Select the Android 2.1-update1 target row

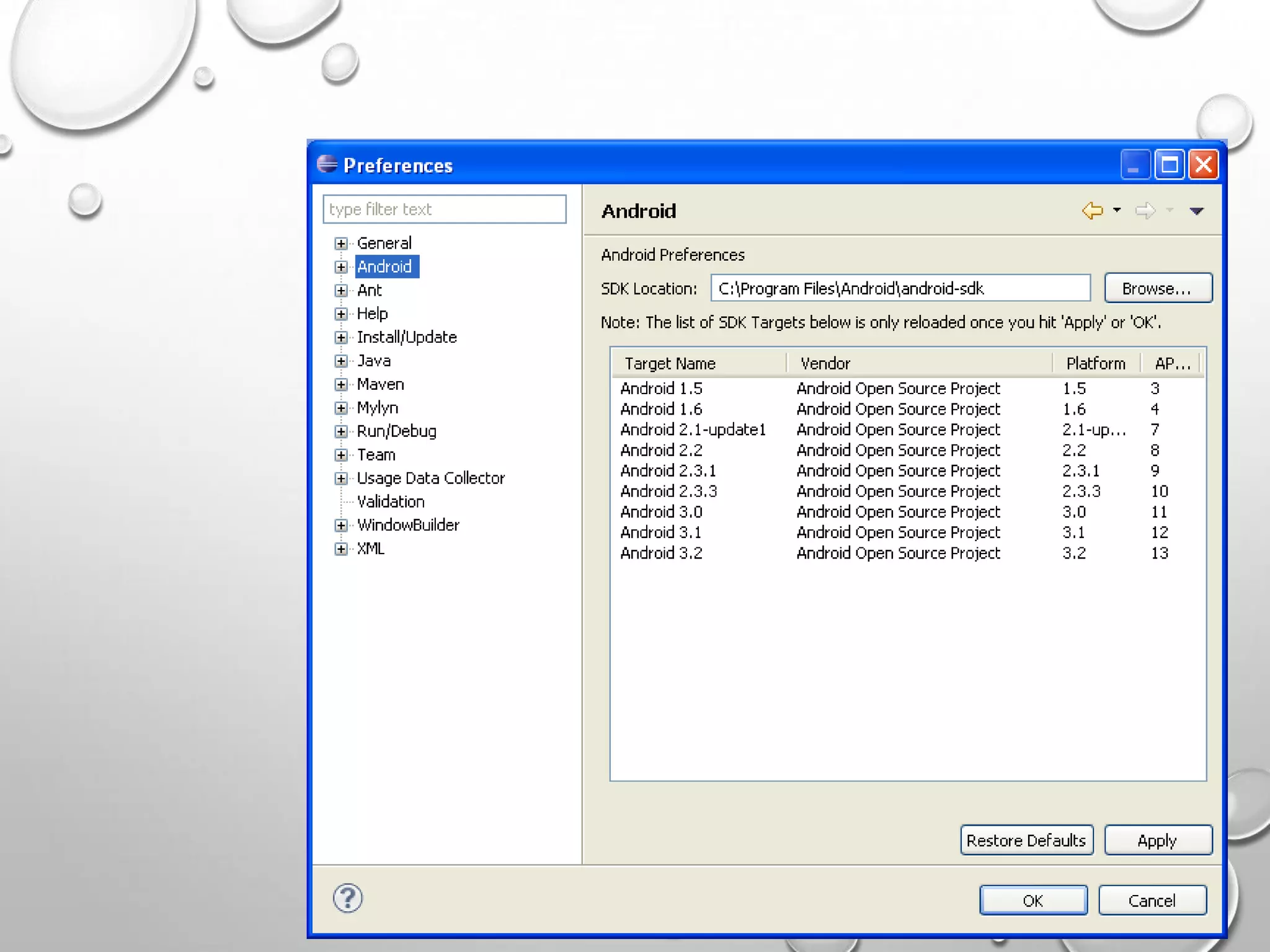click(x=908, y=430)
